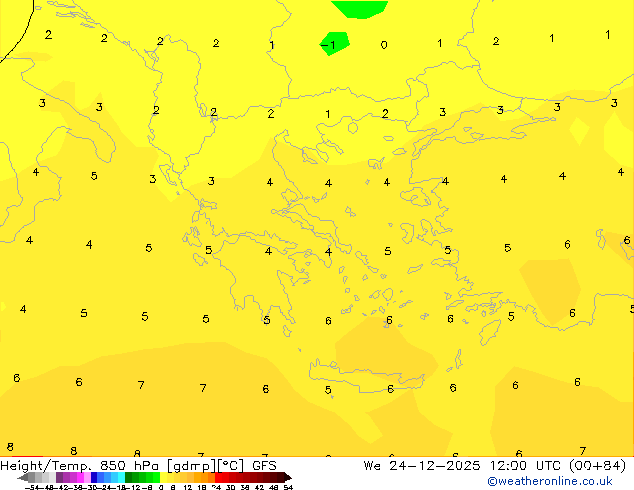Pick the magenta legend swatch near -36
The height and width of the screenshot is (490, 634).
point(80,477)
